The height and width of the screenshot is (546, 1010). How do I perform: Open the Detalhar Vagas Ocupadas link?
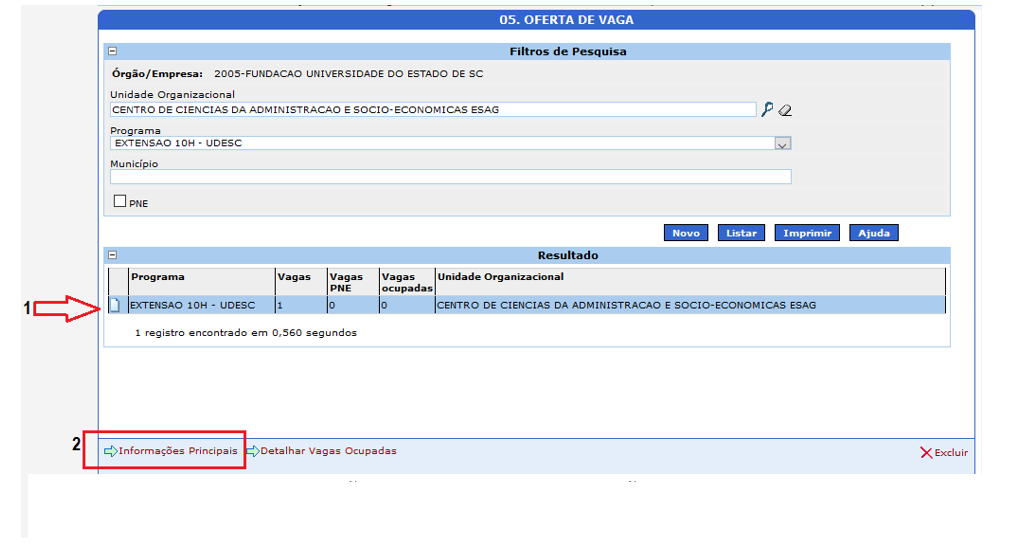click(328, 451)
